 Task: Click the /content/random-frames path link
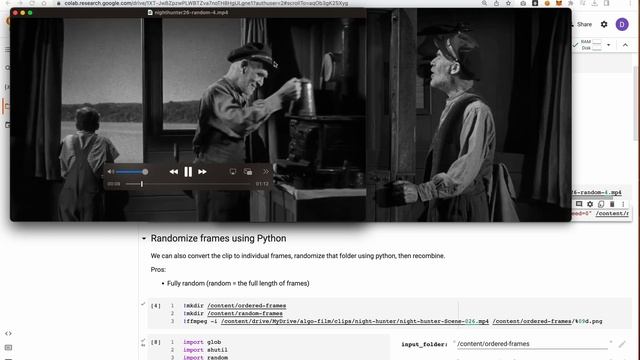coord(245,313)
